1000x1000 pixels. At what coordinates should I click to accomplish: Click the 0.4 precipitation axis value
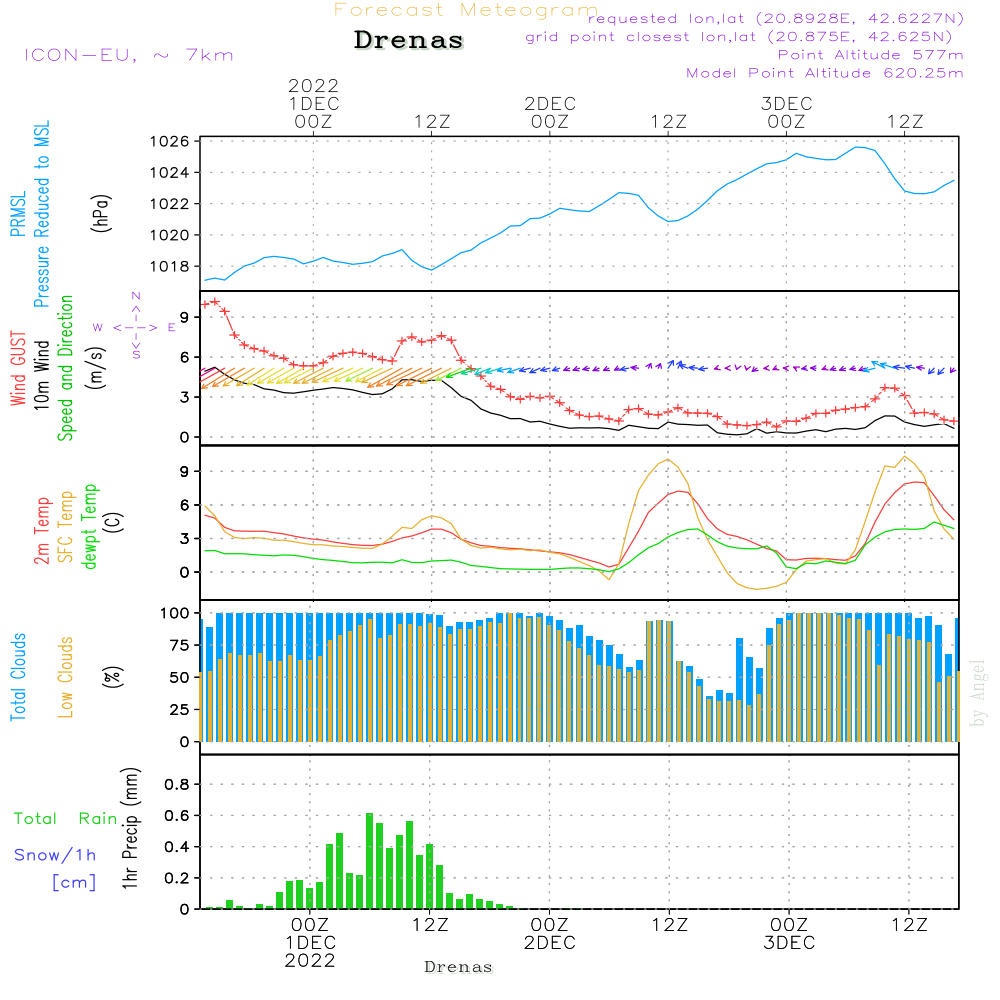point(177,847)
